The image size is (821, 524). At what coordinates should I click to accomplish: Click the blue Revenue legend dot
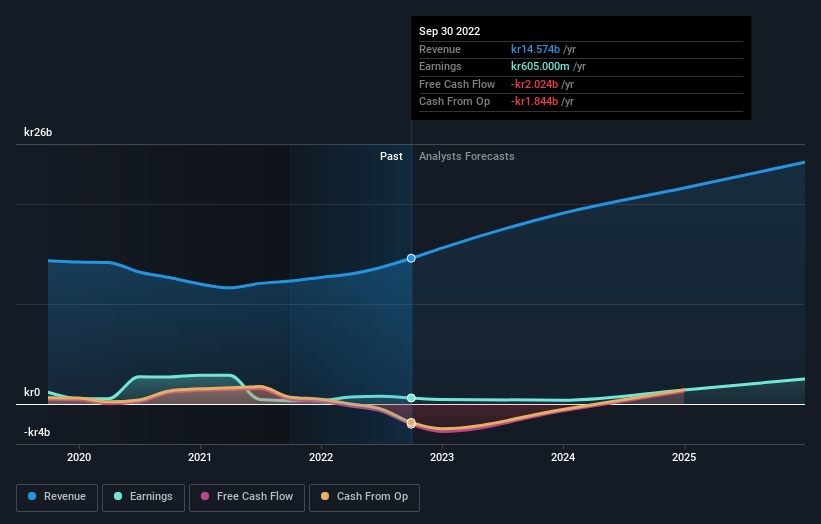[32, 496]
